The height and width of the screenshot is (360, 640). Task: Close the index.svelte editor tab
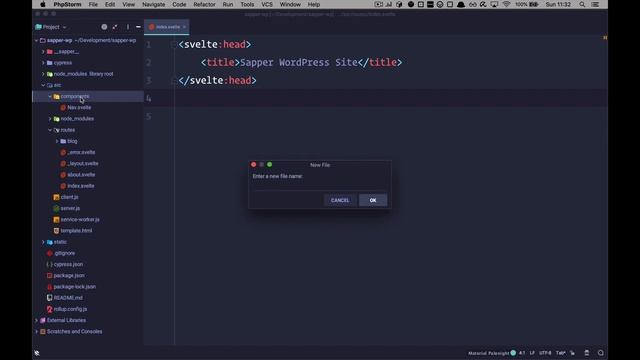[184, 27]
